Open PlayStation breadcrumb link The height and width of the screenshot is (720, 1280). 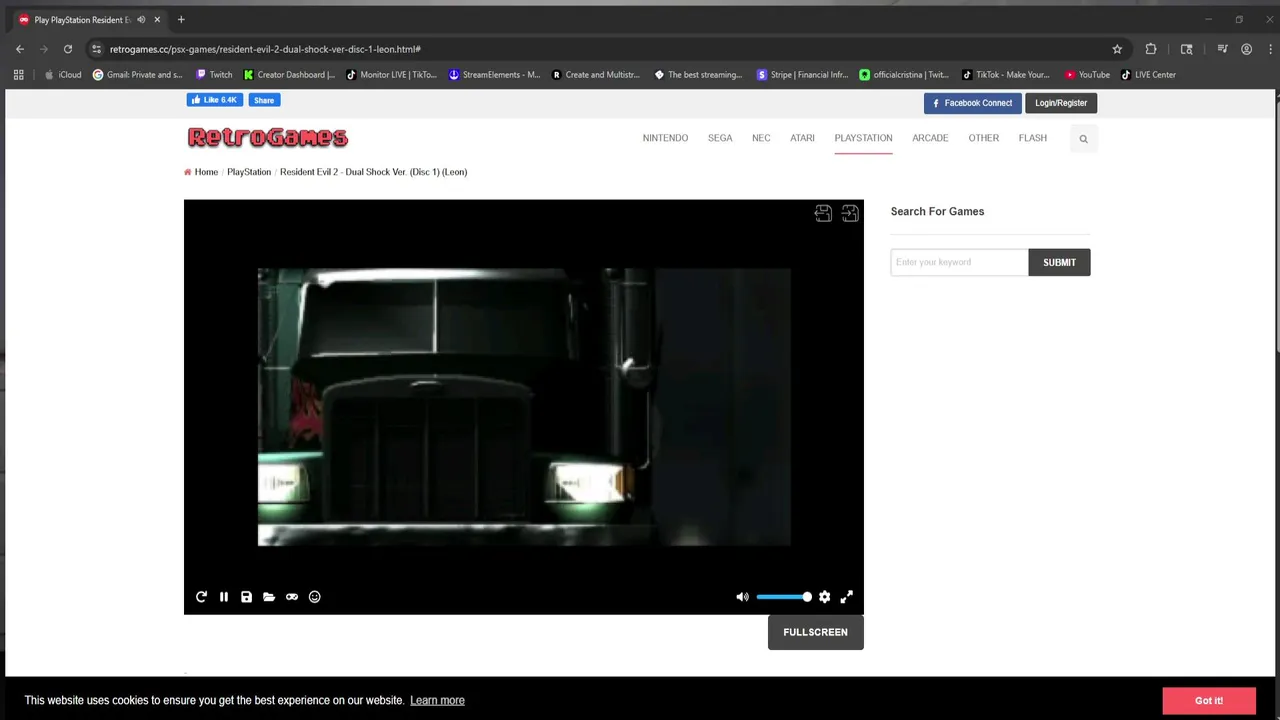coord(249,172)
